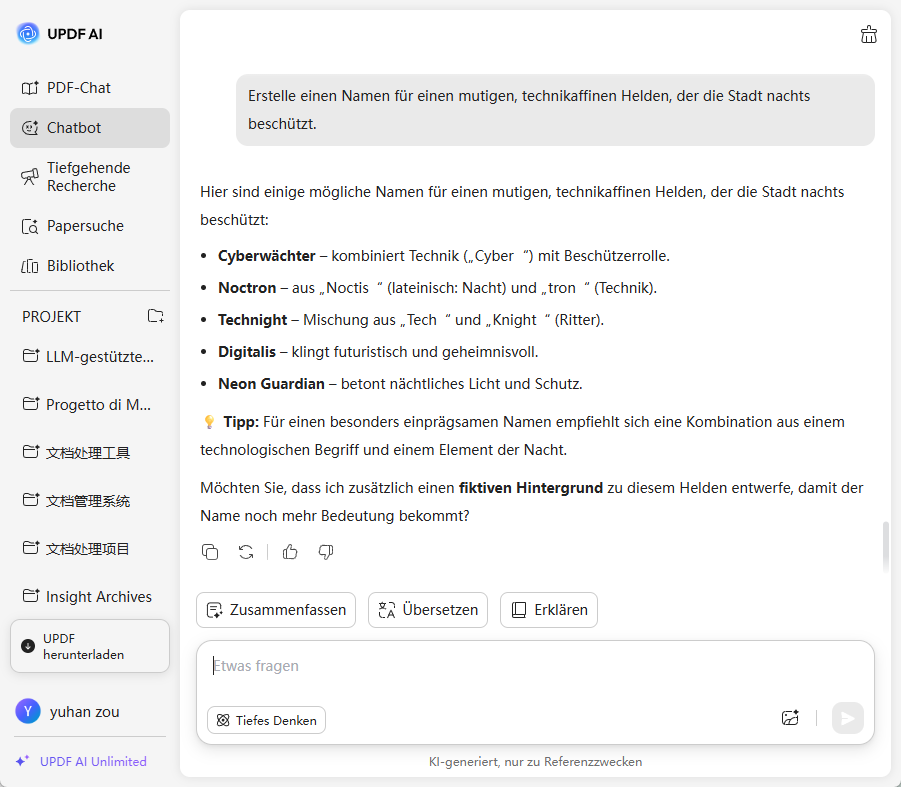This screenshot has height=787, width=901.
Task: Copy the chatbot response
Action: [x=210, y=552]
